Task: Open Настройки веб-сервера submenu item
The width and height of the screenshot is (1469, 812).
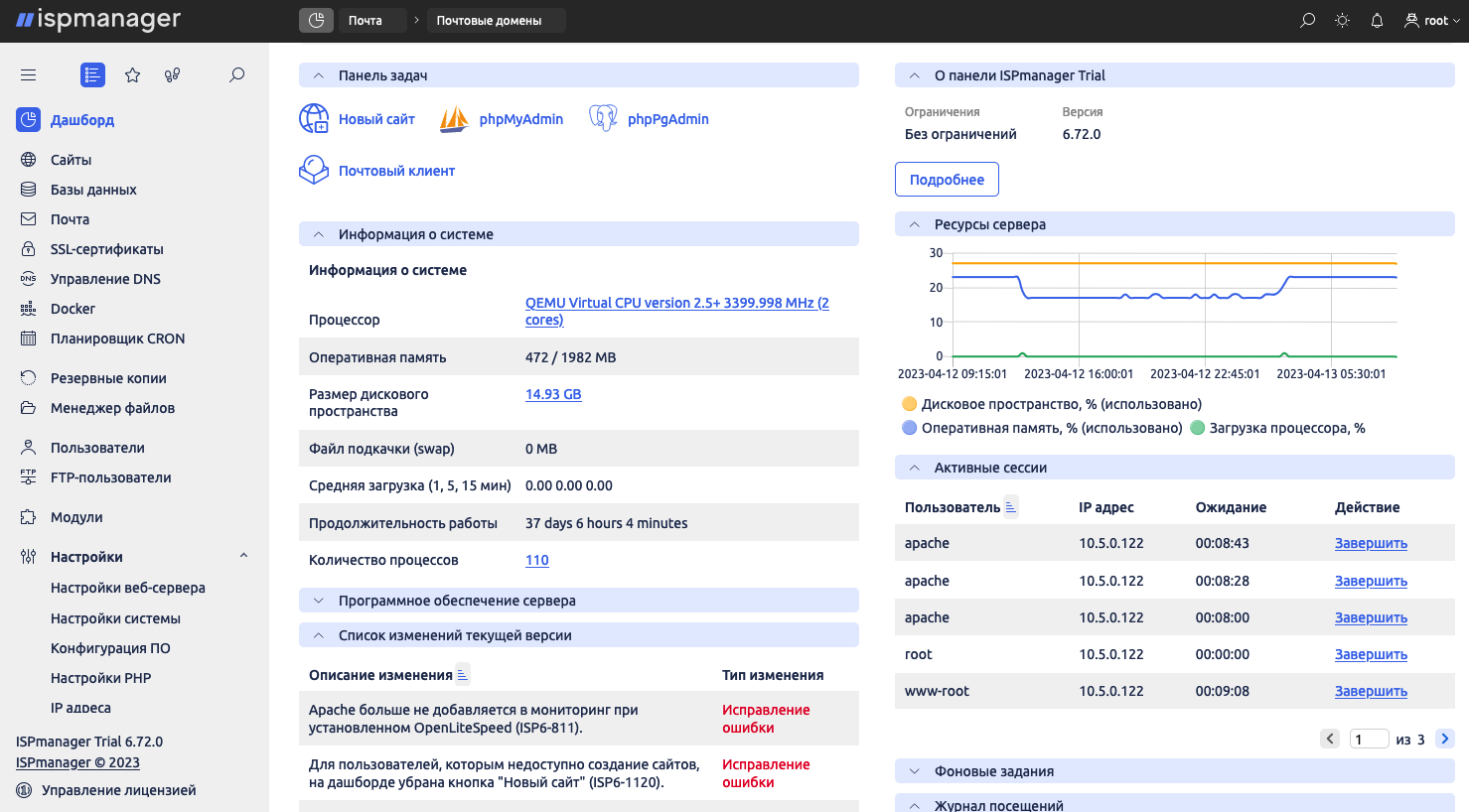Action: [x=128, y=588]
